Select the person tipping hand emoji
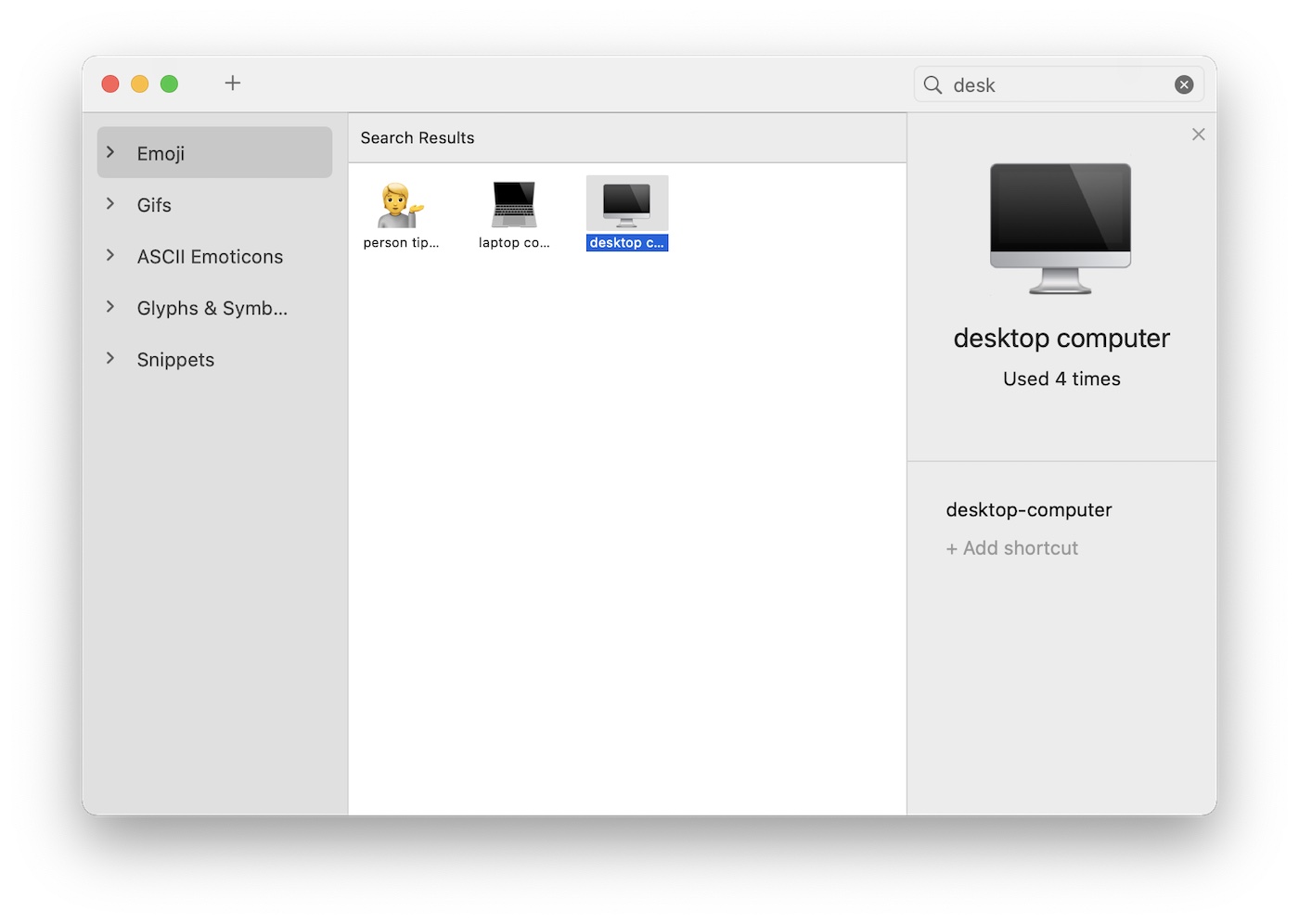 (401, 205)
